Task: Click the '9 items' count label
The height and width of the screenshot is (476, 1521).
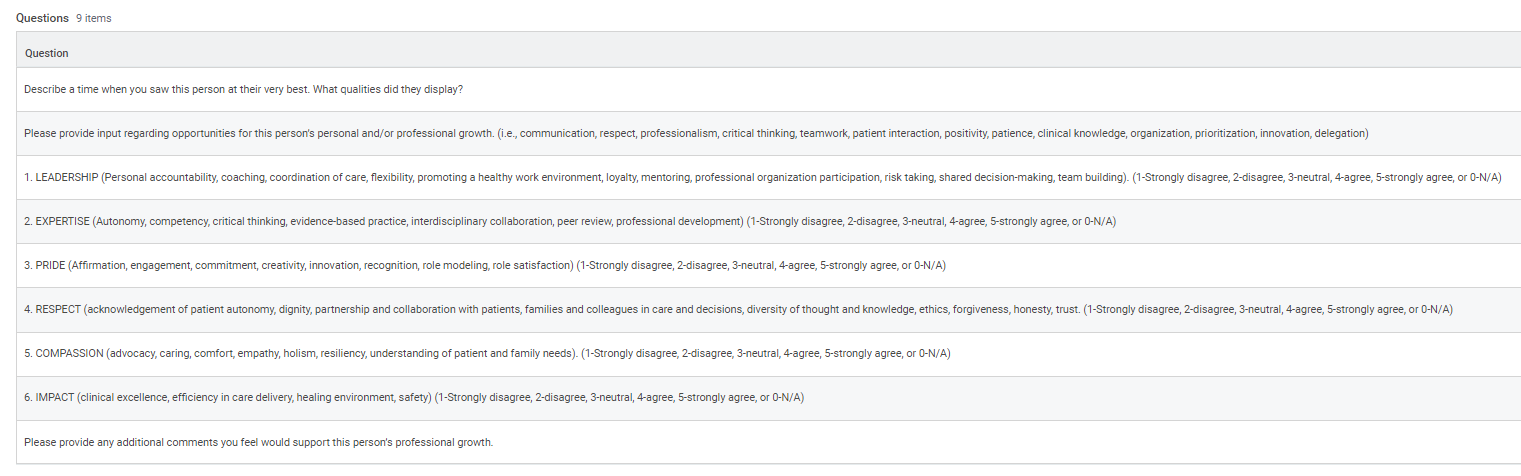Action: tap(94, 18)
